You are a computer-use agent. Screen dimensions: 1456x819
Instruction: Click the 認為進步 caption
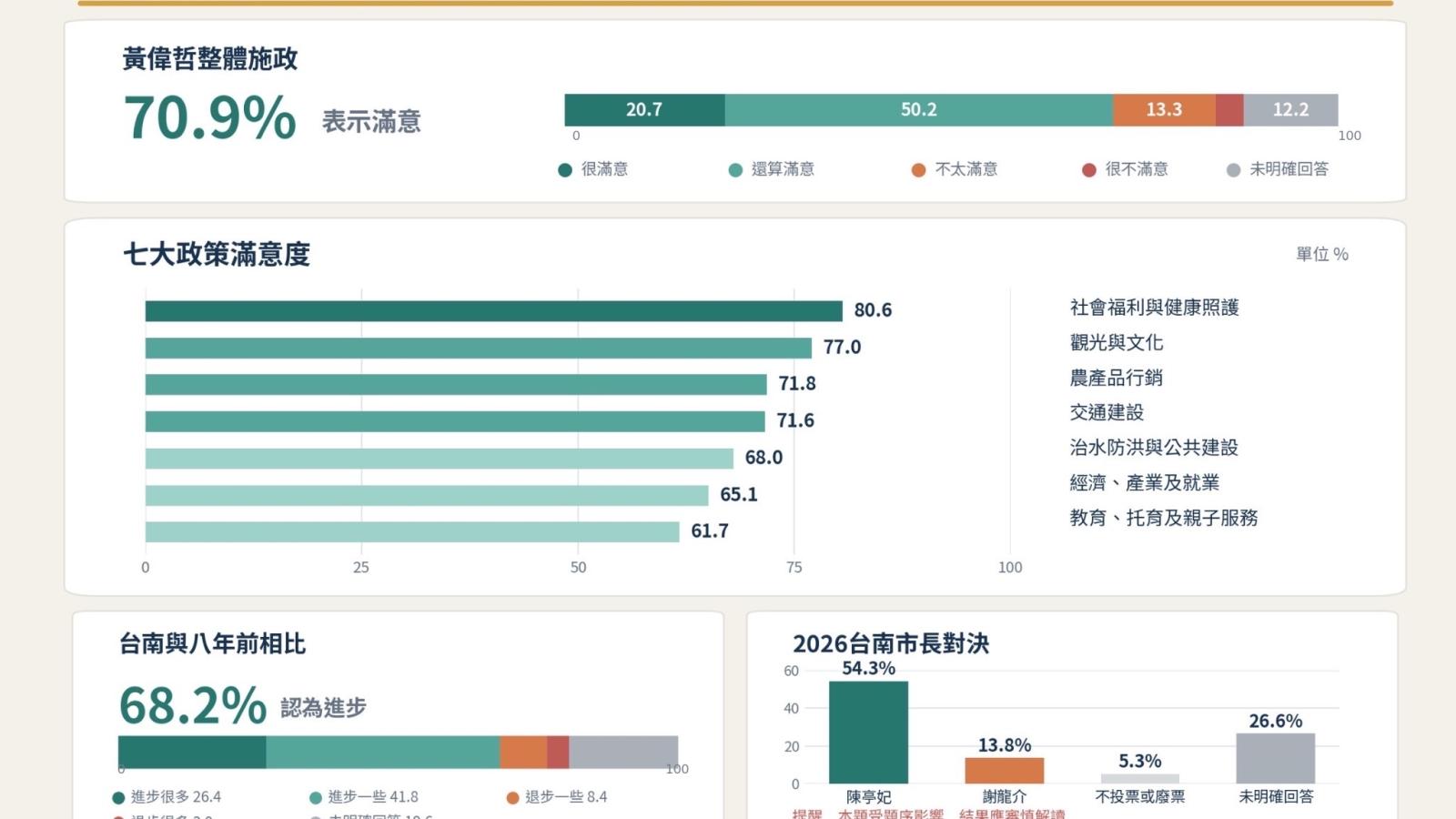coord(324,708)
